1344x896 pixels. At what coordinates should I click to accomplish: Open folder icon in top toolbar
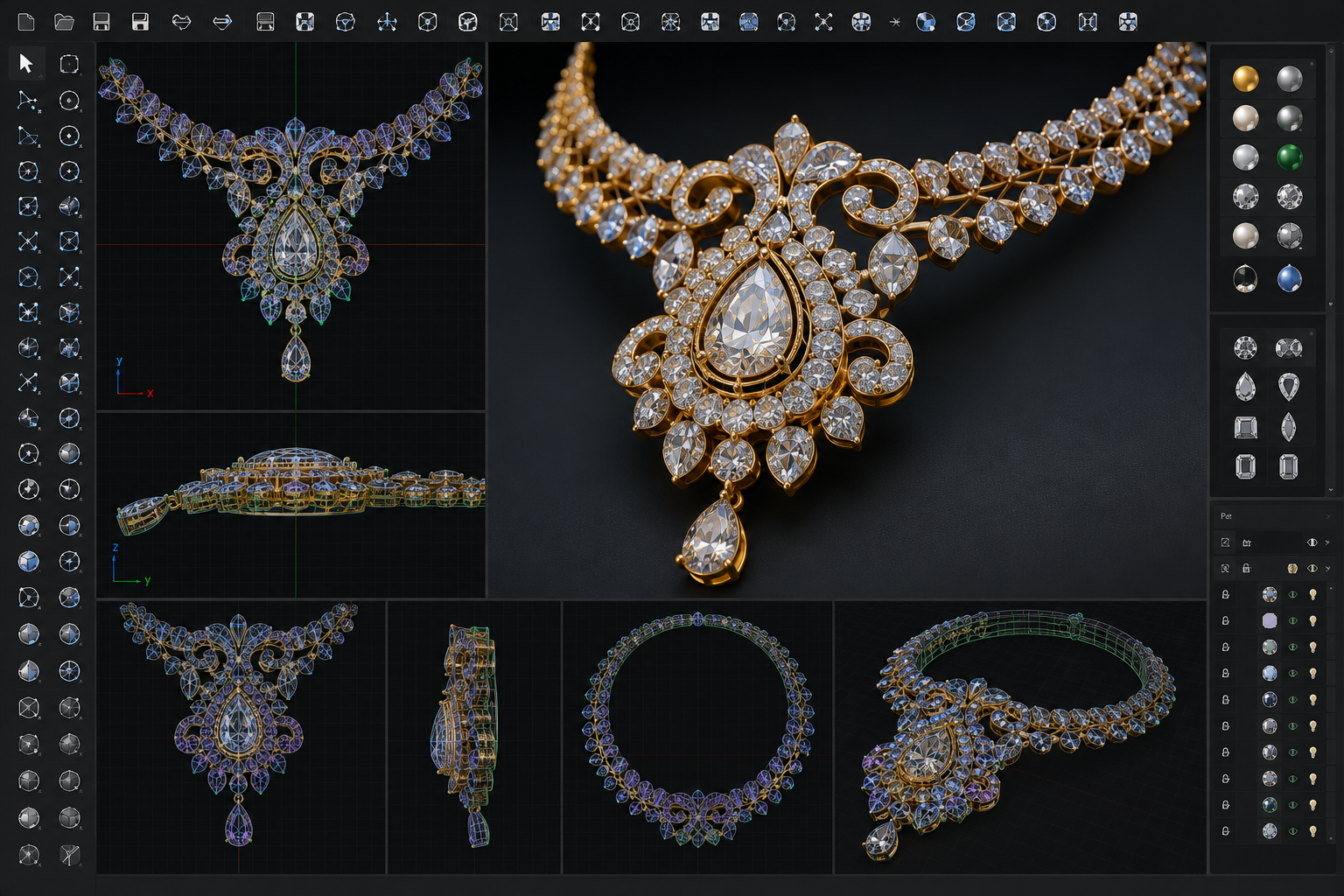tap(64, 22)
